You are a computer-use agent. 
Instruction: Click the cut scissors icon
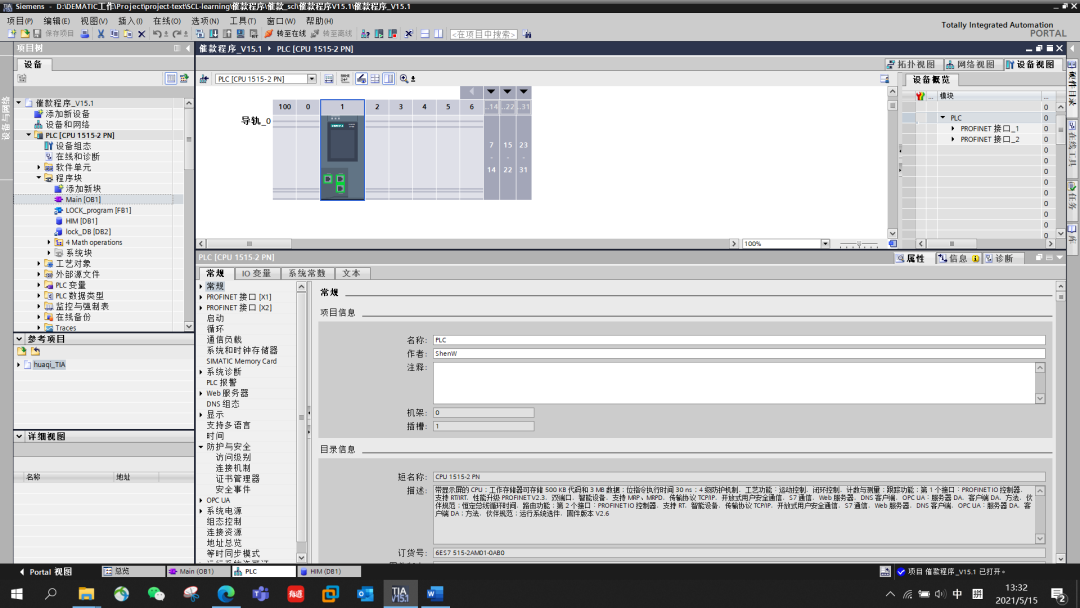pyautogui.click(x=101, y=34)
